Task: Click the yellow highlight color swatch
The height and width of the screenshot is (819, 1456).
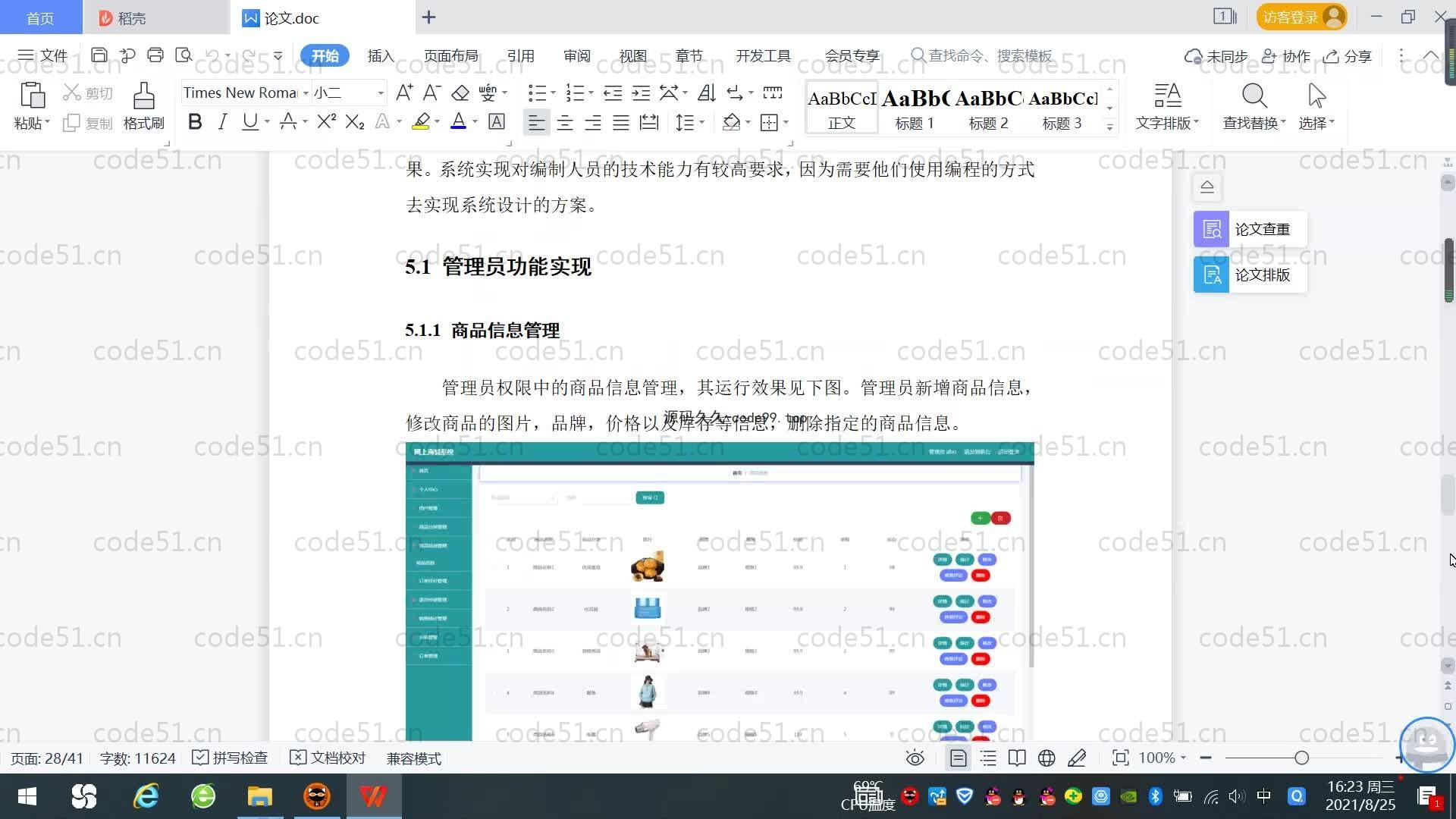Action: pos(421,122)
